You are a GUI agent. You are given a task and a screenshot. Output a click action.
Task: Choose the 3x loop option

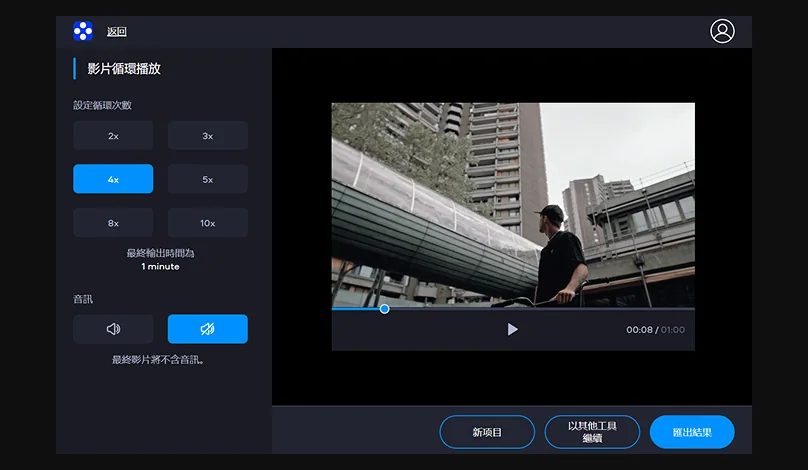tap(207, 136)
